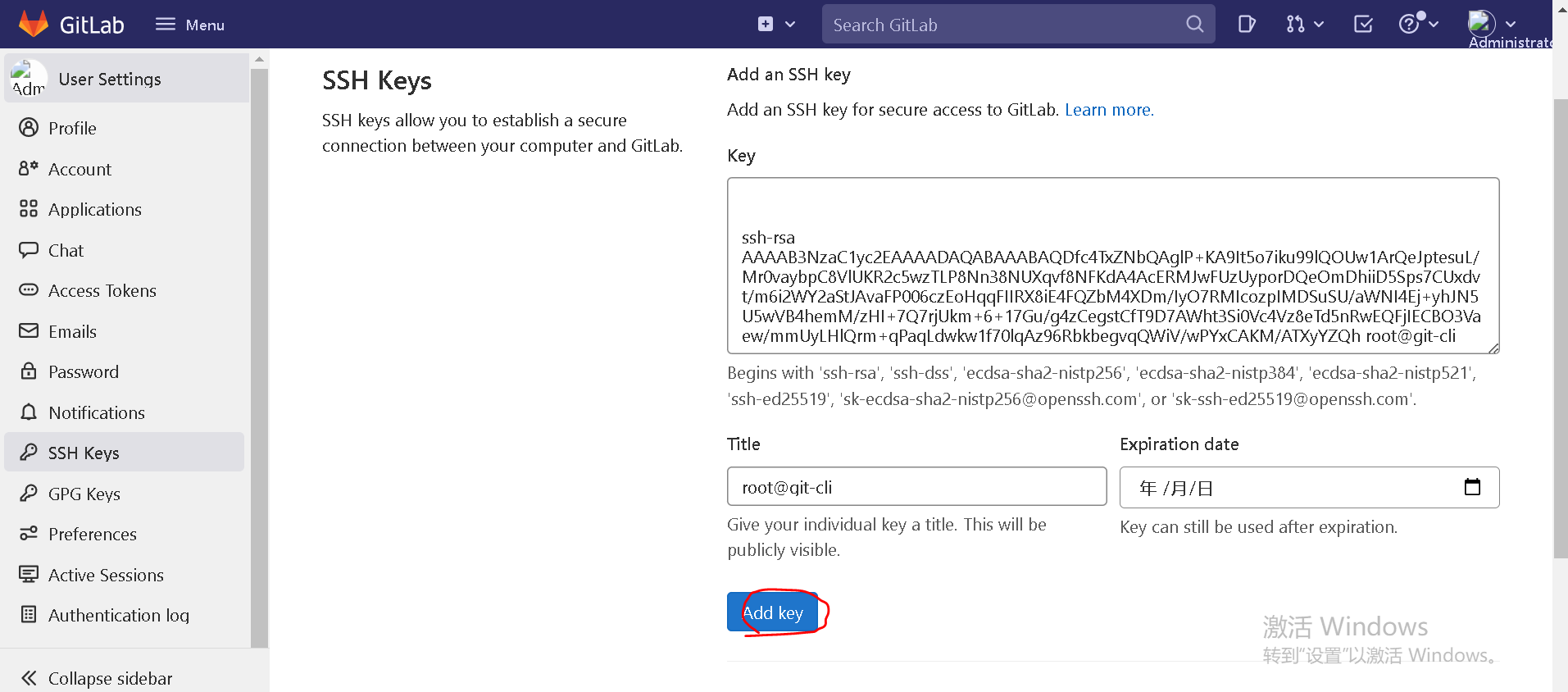The image size is (1568, 692).
Task: Click the Chat bubble icon
Action: pos(29,250)
